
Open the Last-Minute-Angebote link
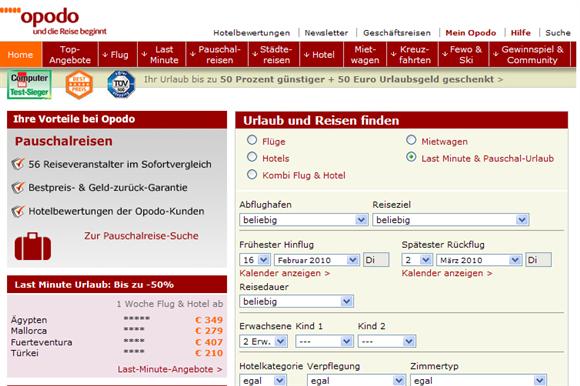point(170,369)
